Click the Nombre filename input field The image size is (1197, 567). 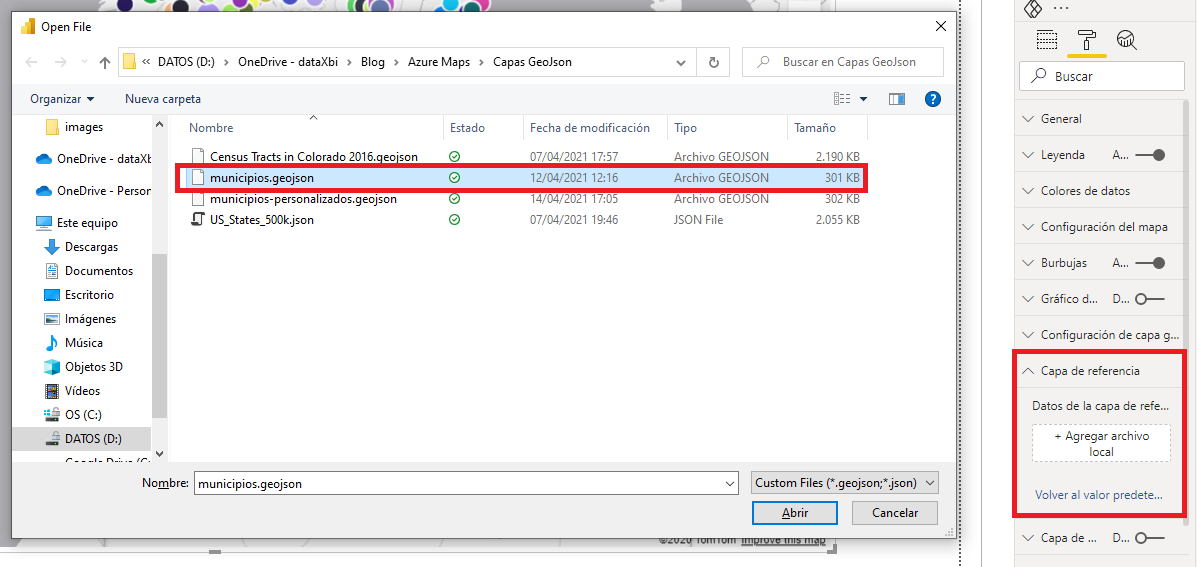(x=458, y=483)
